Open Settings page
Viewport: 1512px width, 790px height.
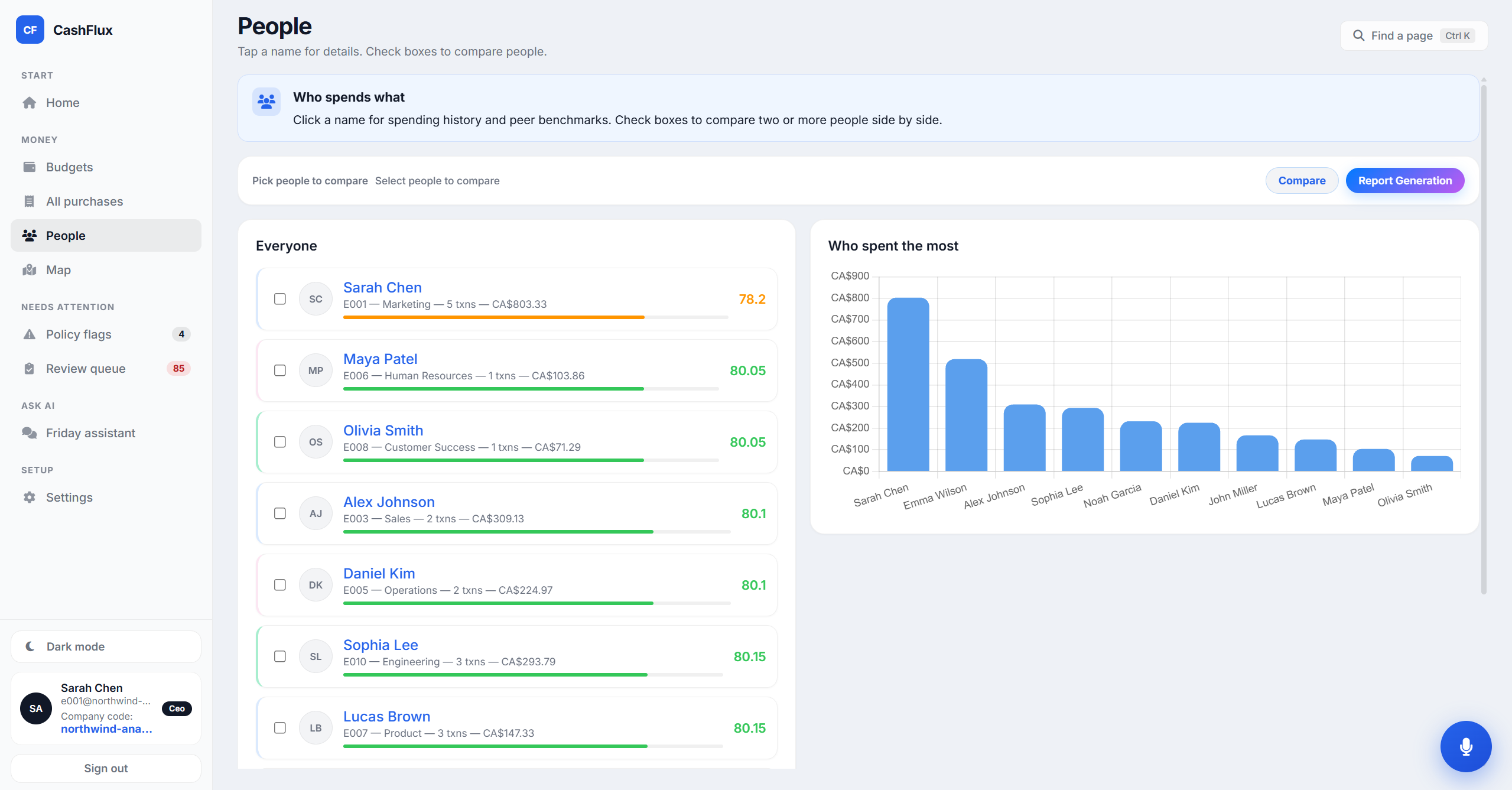(106, 498)
